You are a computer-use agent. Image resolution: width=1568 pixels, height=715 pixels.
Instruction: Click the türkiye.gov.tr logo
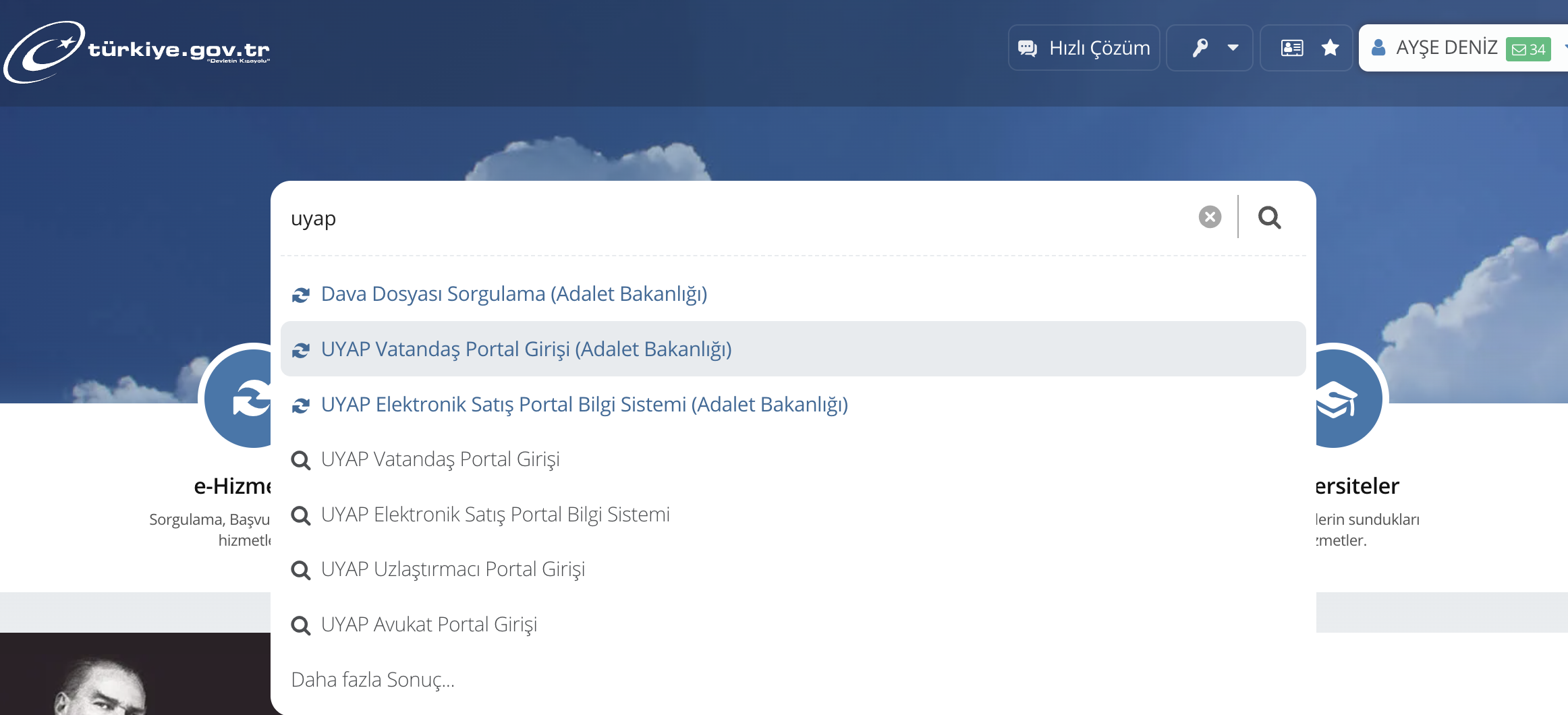[137, 51]
